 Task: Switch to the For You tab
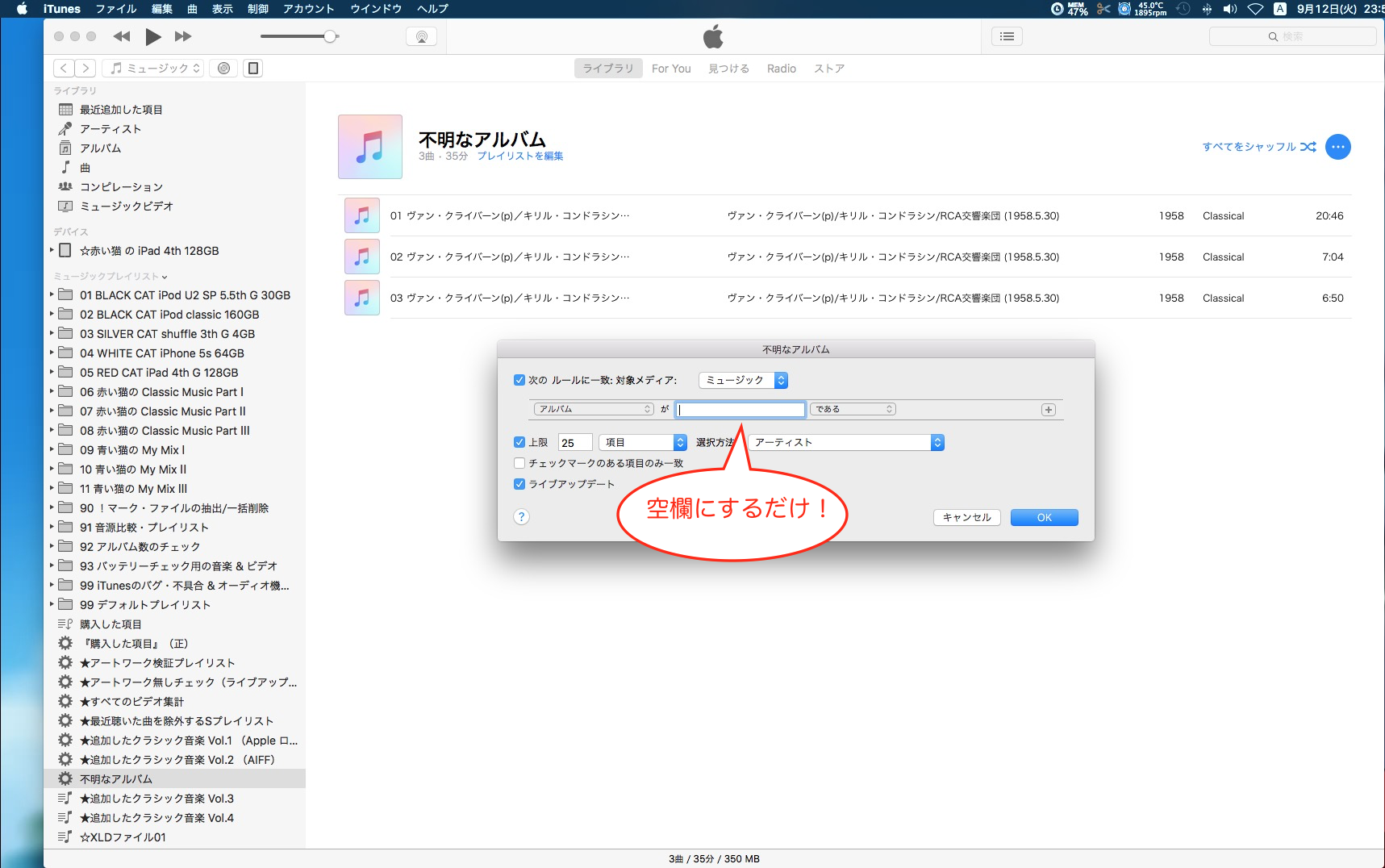click(671, 69)
